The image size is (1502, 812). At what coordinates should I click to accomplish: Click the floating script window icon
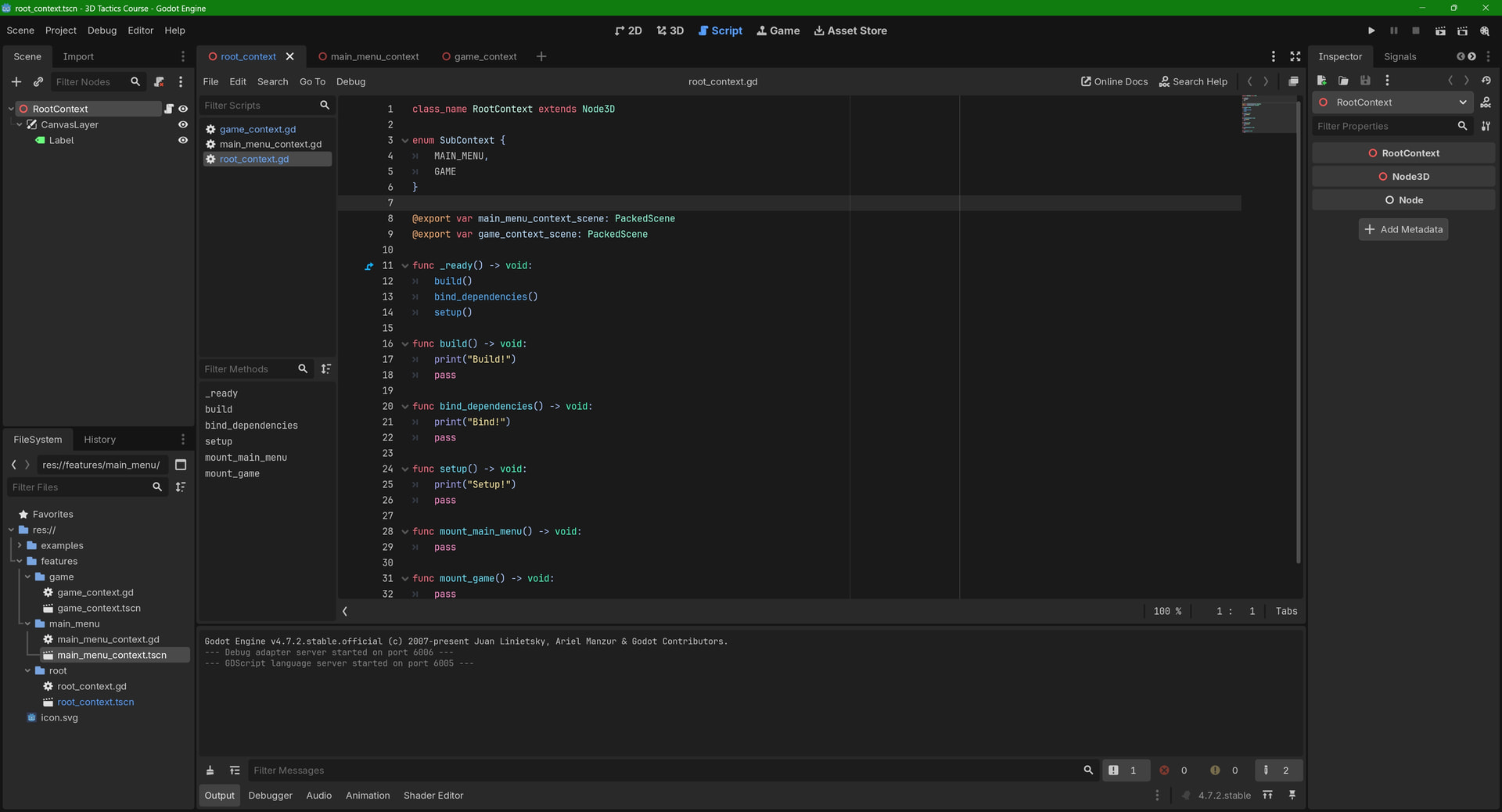click(x=1293, y=81)
